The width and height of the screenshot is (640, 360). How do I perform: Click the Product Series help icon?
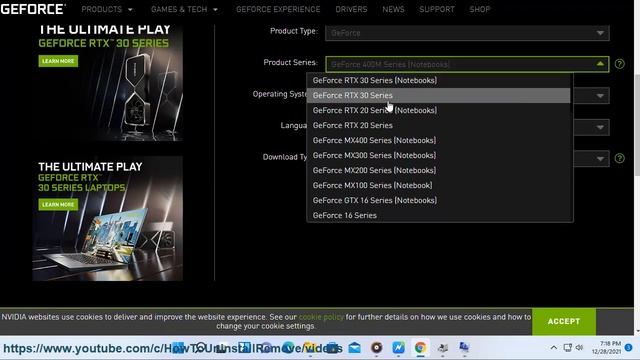pyautogui.click(x=620, y=64)
